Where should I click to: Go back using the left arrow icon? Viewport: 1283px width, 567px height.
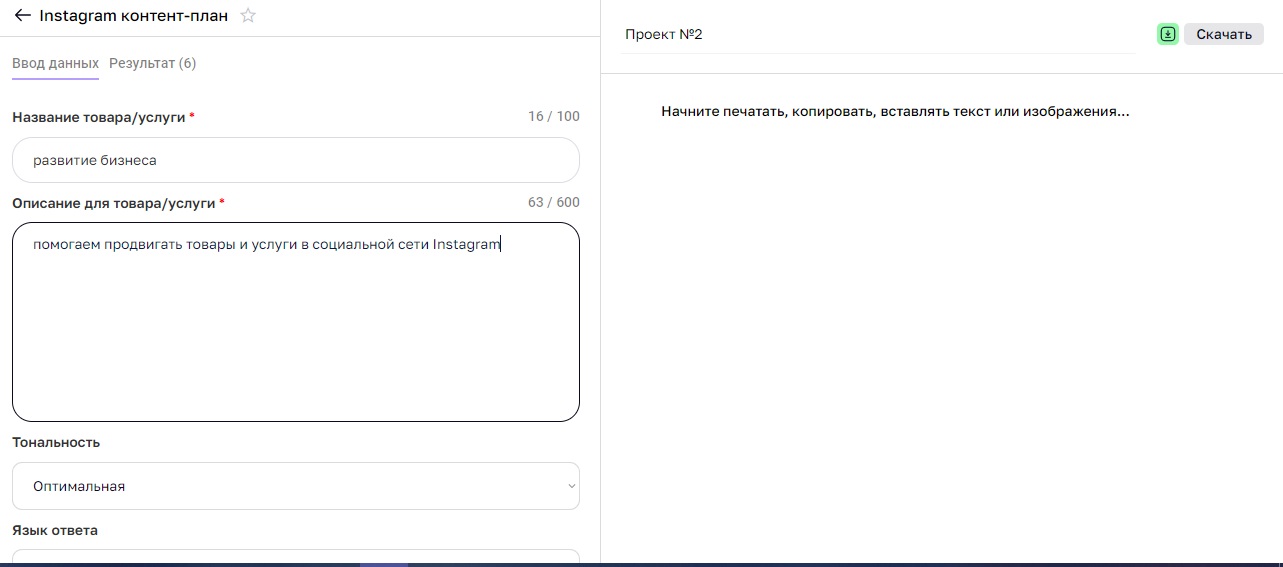click(22, 16)
